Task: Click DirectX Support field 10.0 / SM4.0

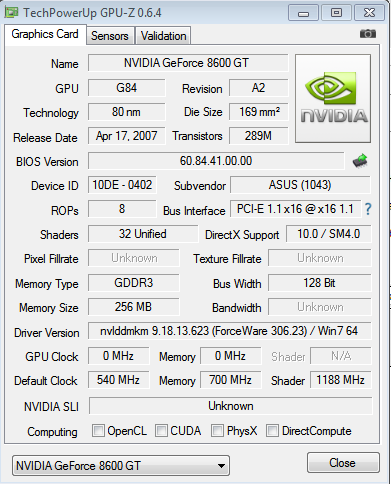Action: pos(329,234)
